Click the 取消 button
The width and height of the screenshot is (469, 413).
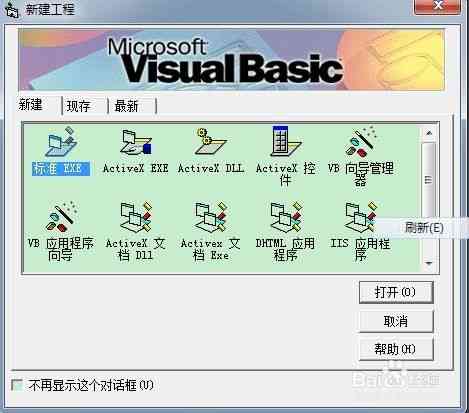pyautogui.click(x=396, y=321)
